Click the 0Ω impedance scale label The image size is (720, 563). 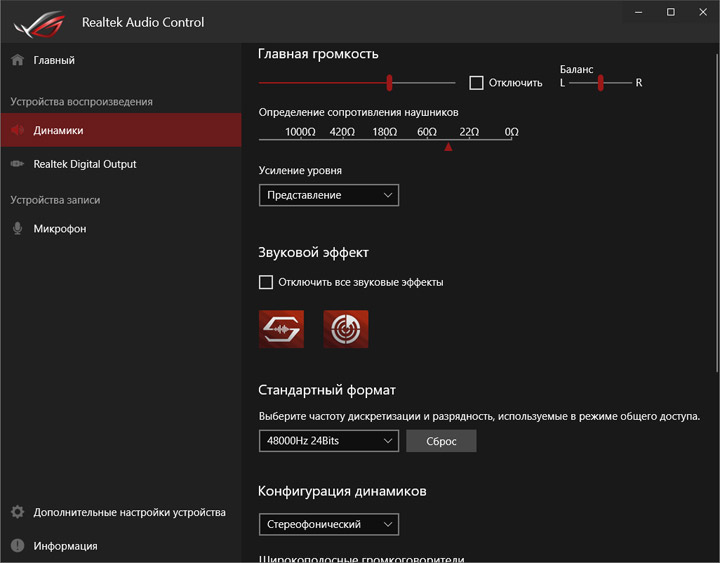512,132
